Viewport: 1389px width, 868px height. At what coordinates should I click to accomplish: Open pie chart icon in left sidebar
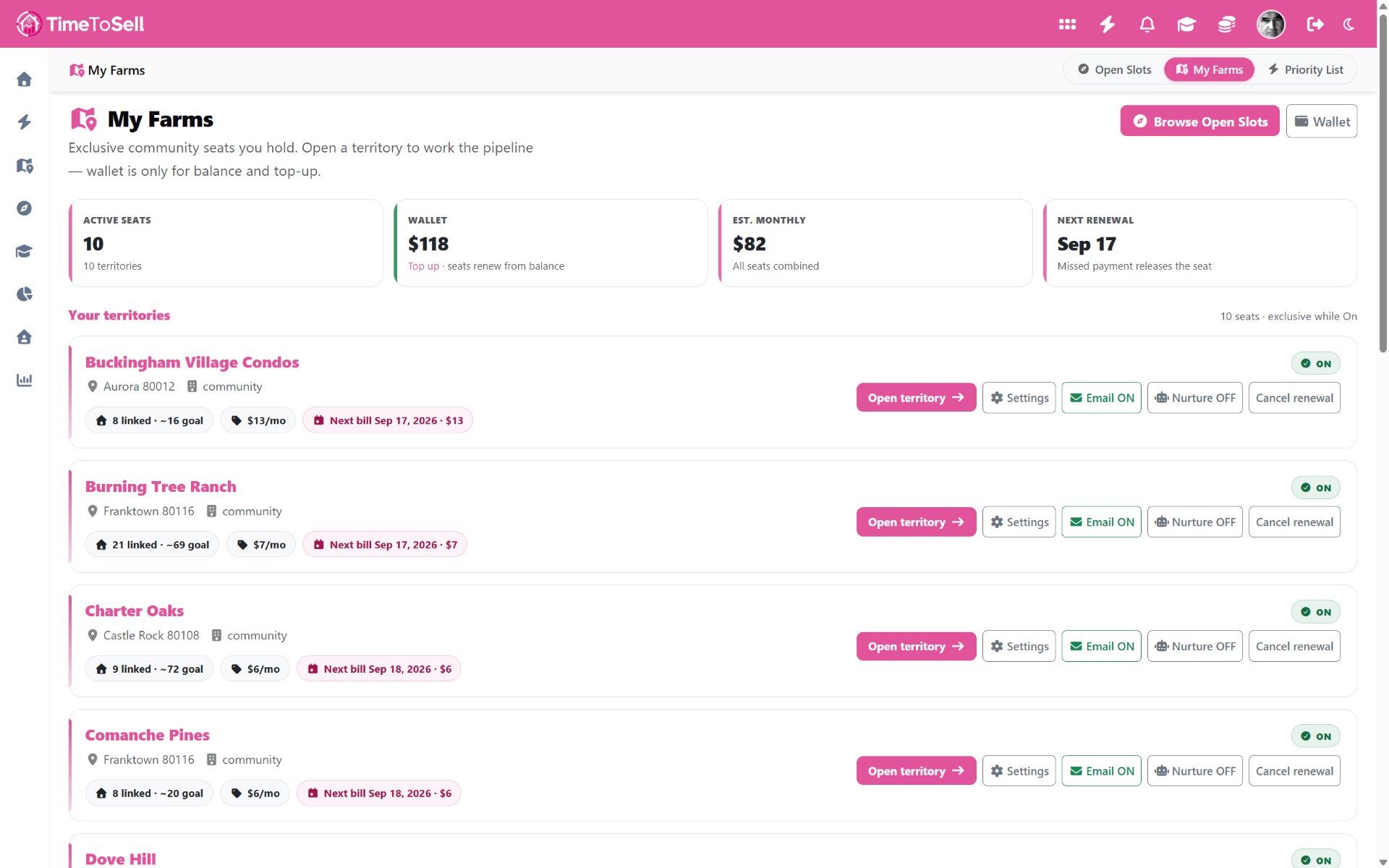pos(24,294)
